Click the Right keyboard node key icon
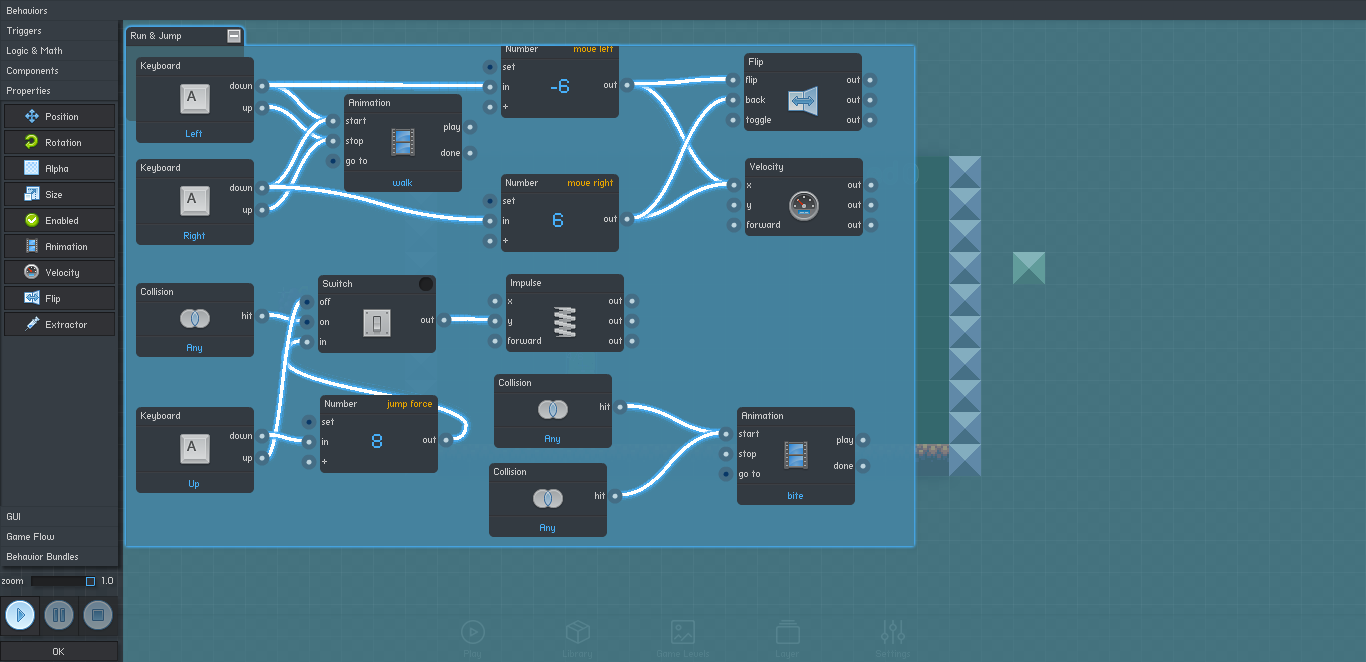Viewport: 1366px width, 662px height. coord(194,200)
